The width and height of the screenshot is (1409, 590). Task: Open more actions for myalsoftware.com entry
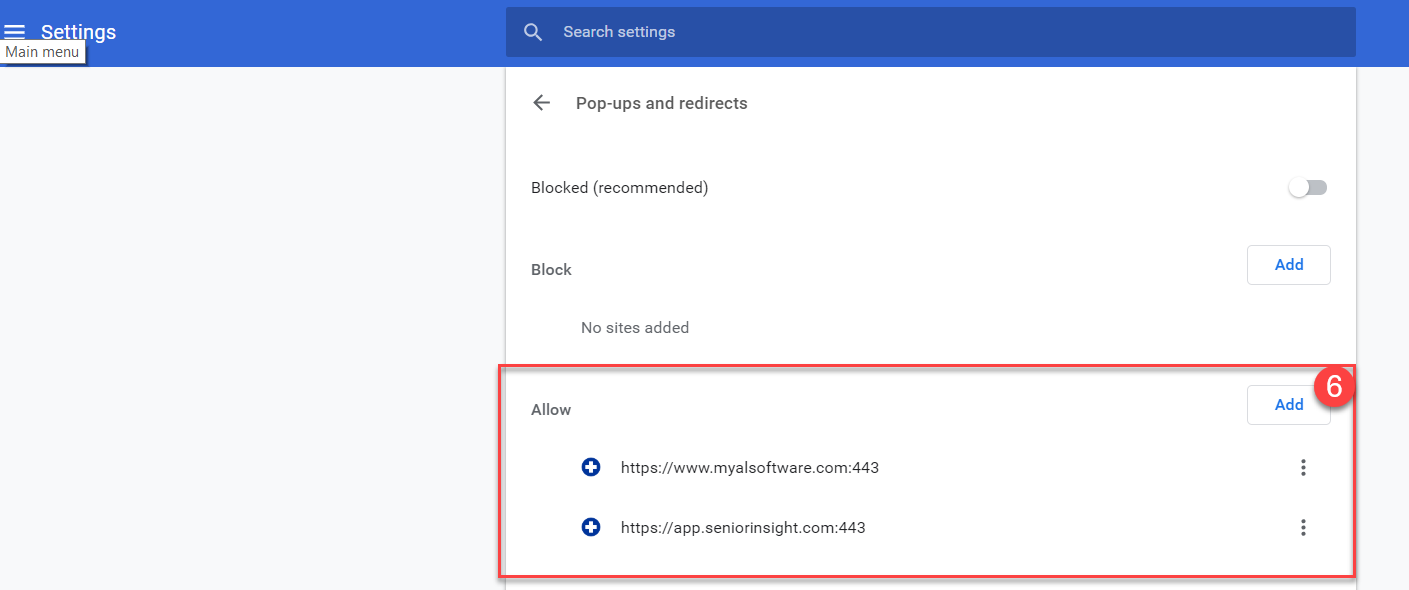click(1303, 467)
